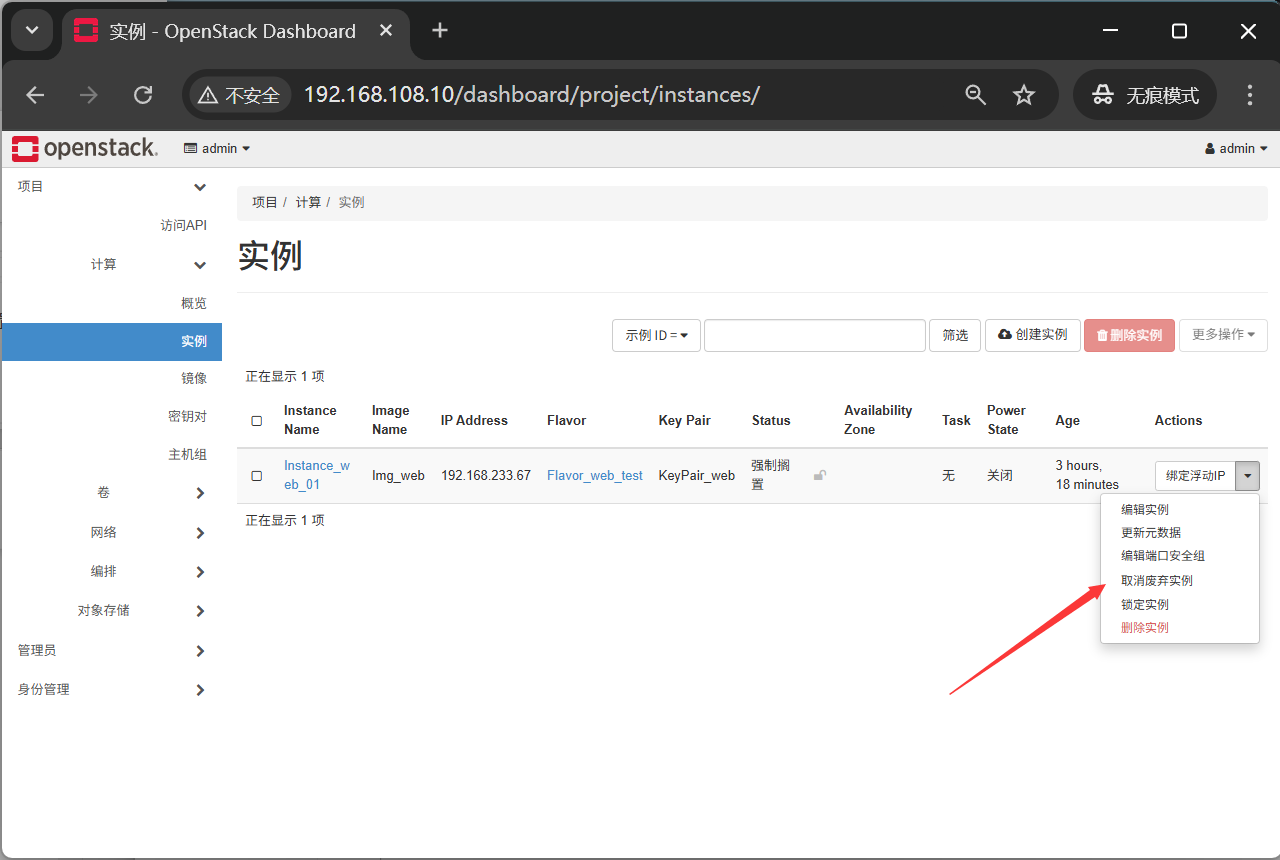The width and height of the screenshot is (1280, 860).
Task: Click the instance filter text field
Action: [x=815, y=335]
